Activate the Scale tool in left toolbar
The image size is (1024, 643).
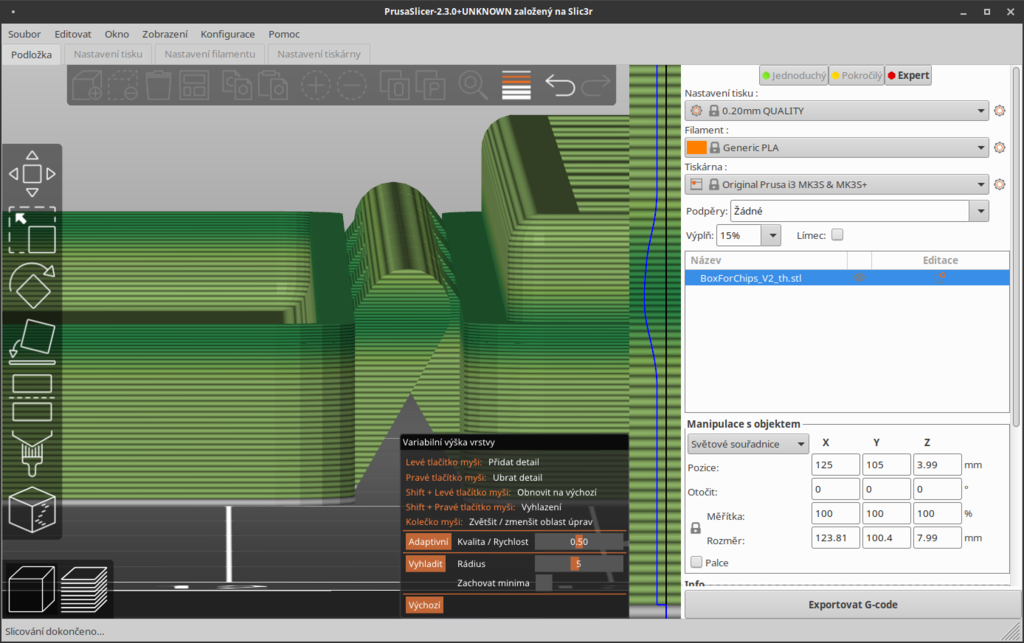32,232
